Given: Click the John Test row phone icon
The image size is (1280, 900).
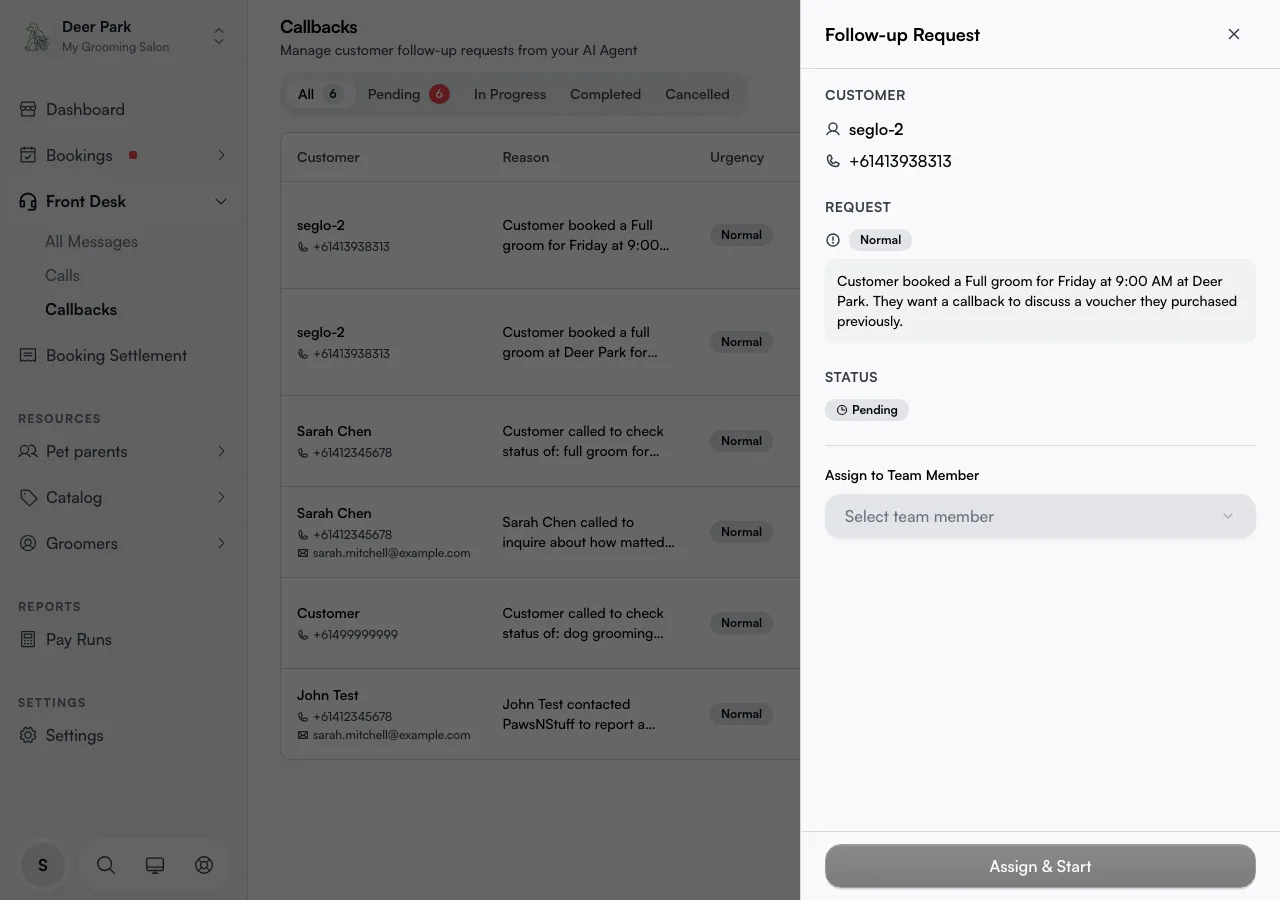Looking at the screenshot, I should (303, 717).
